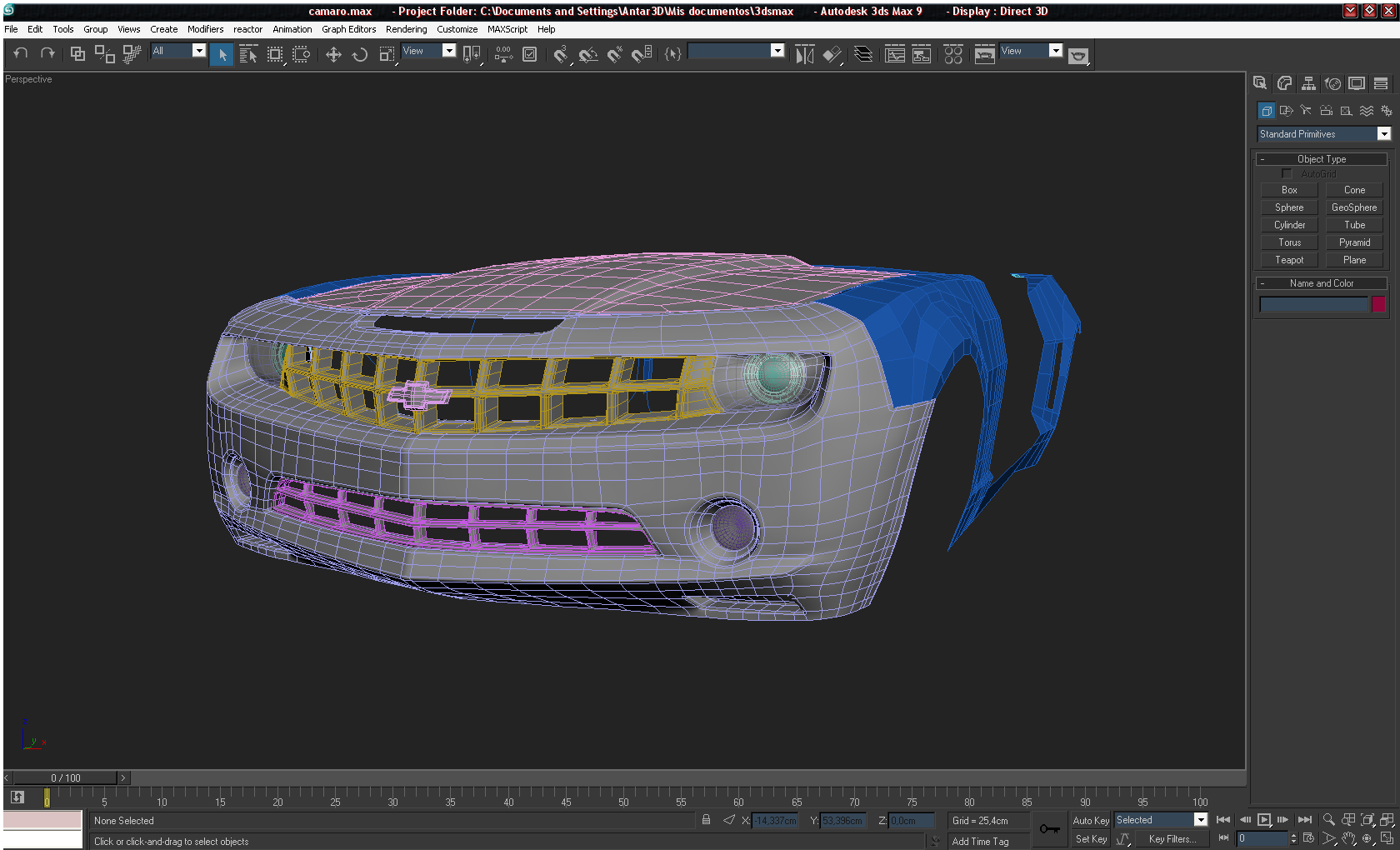Select the Lights category in the Create panel
This screenshot has width=1400, height=850.
point(1306,111)
